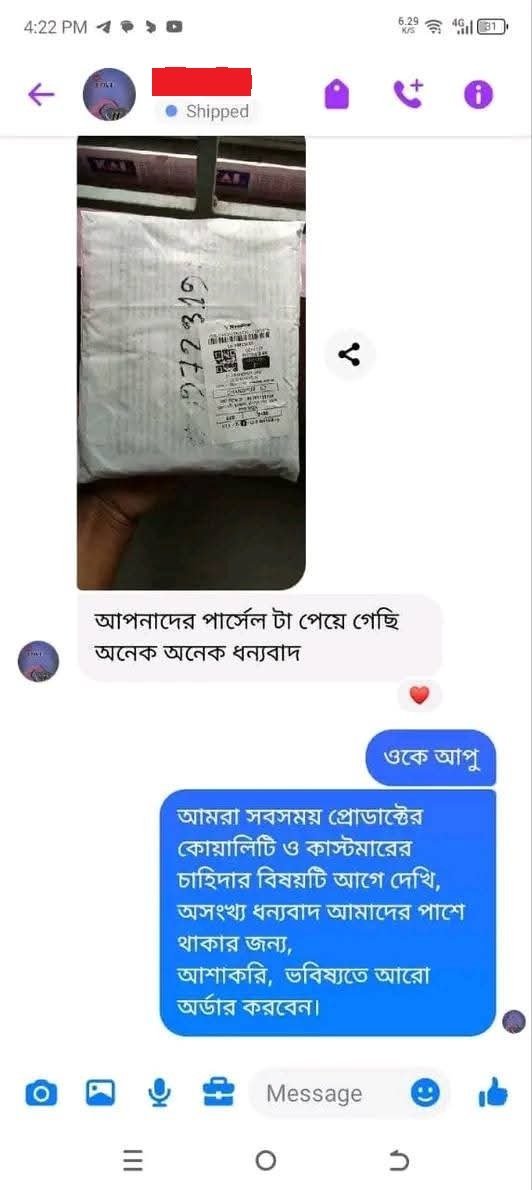532x1190 pixels.
Task: Share the parcel photo via share icon
Action: (x=349, y=354)
